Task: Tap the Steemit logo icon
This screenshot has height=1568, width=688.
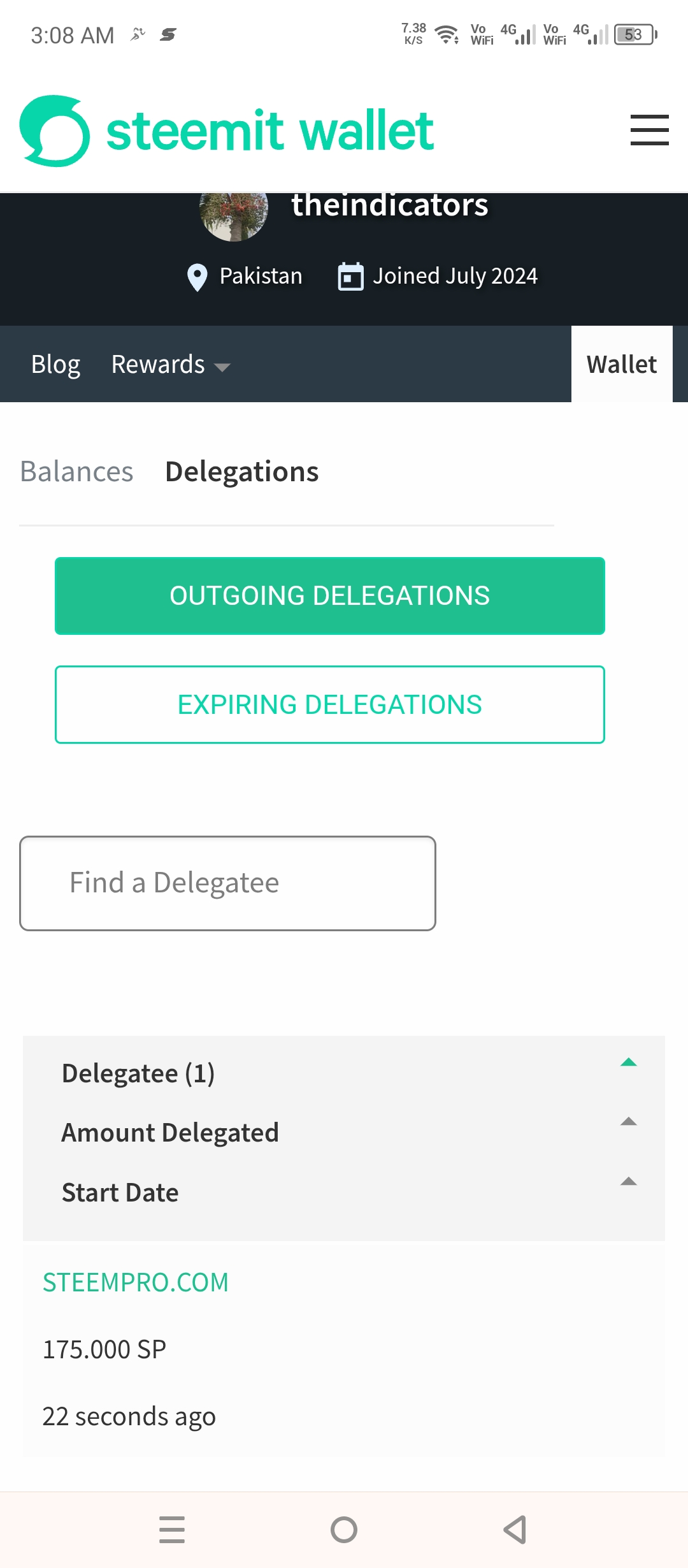Action: coord(55,131)
